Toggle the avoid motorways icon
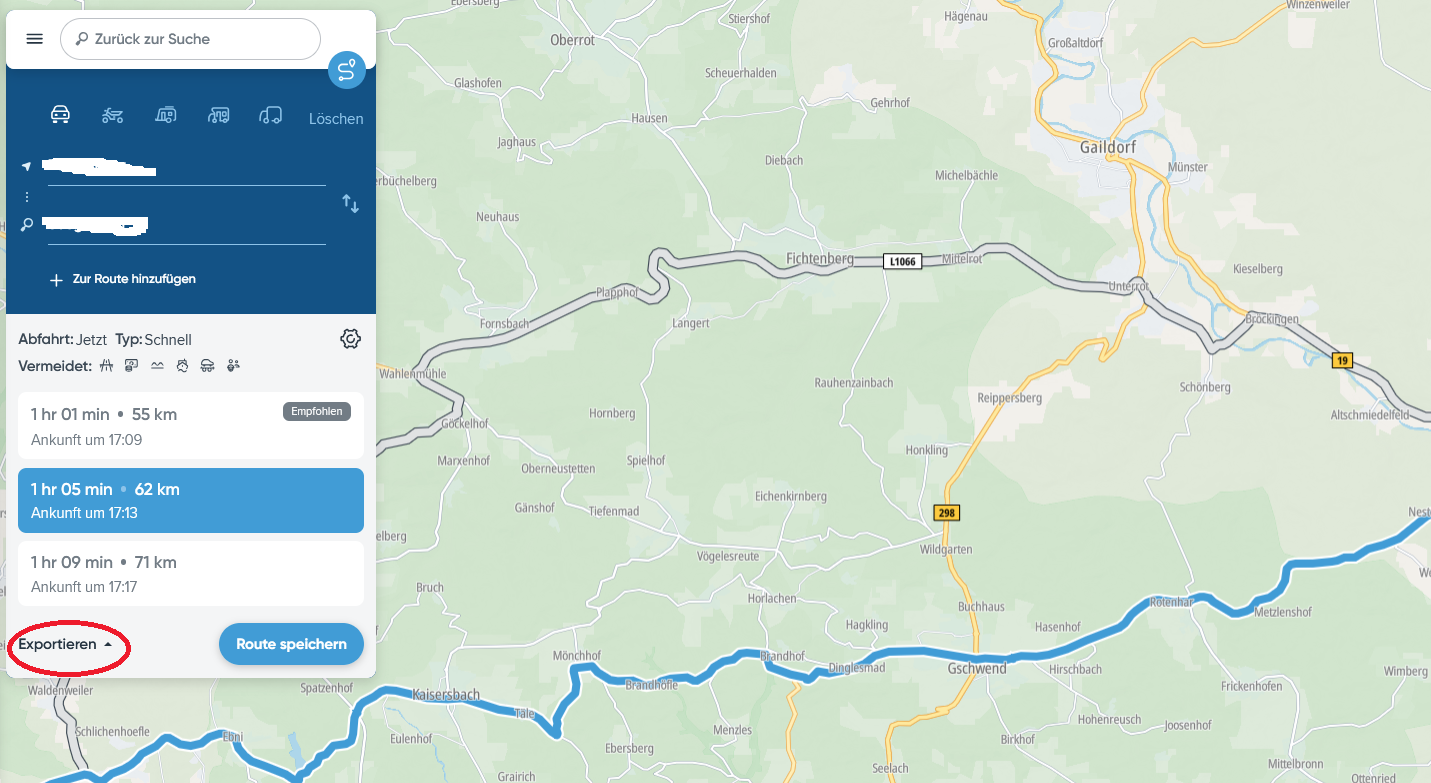This screenshot has width=1431, height=783. click(107, 366)
